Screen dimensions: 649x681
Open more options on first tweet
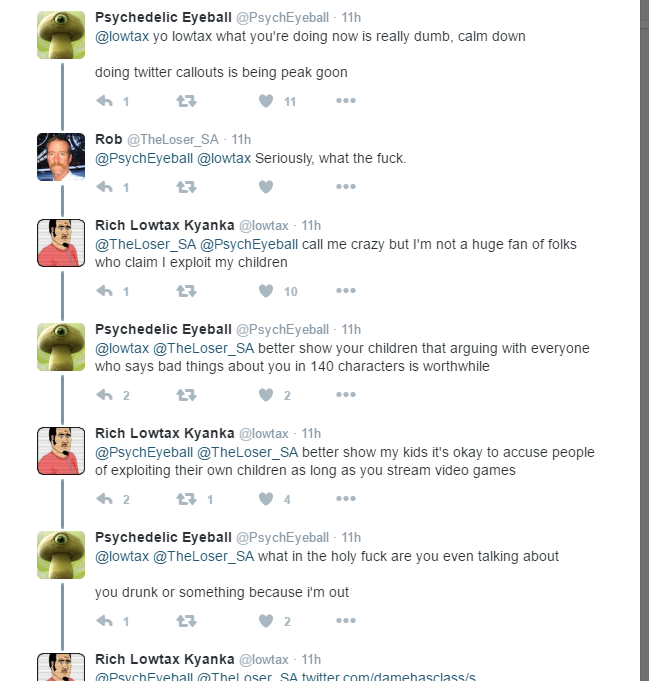(346, 101)
